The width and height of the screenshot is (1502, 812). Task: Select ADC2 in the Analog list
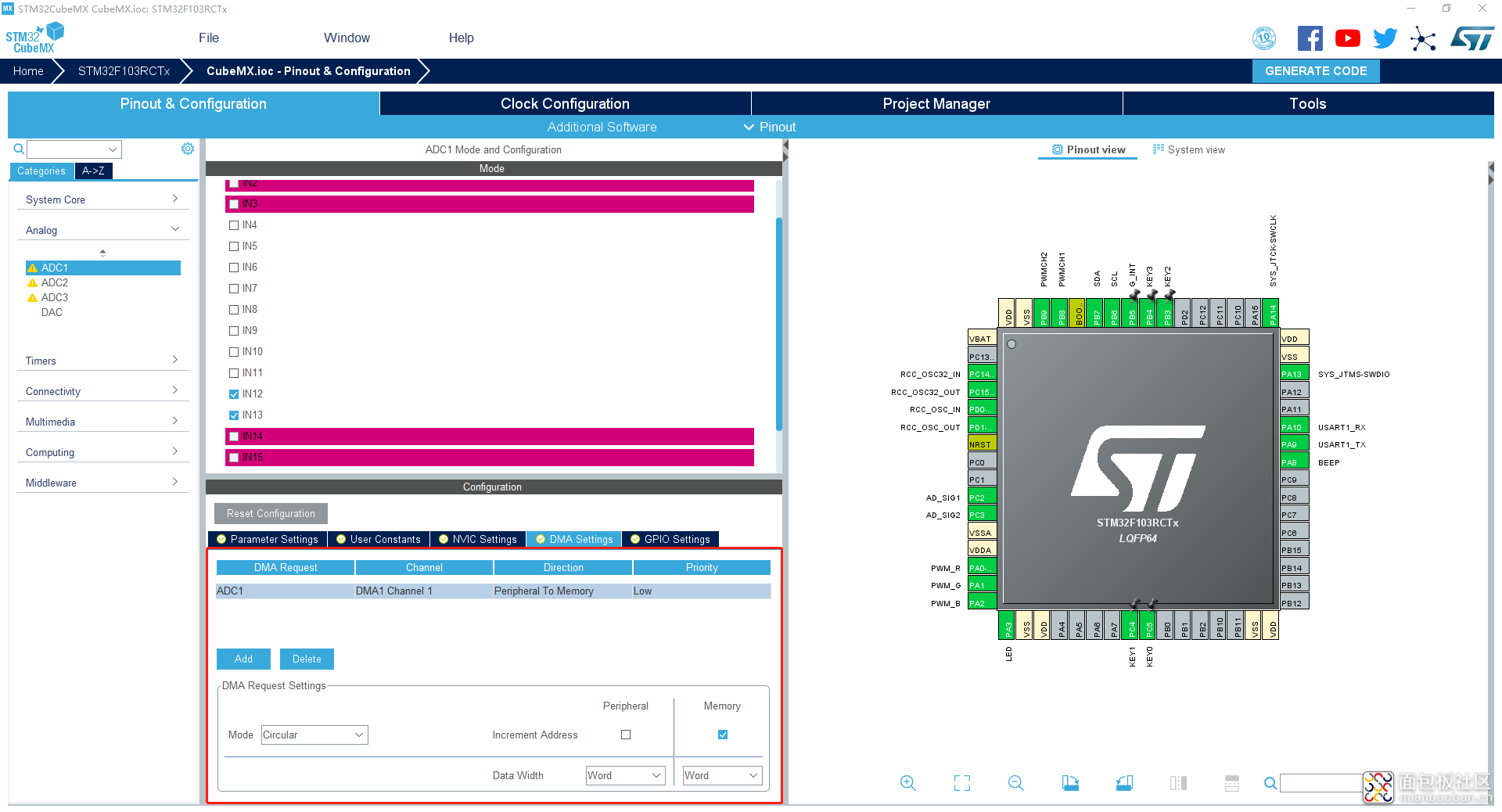point(54,282)
